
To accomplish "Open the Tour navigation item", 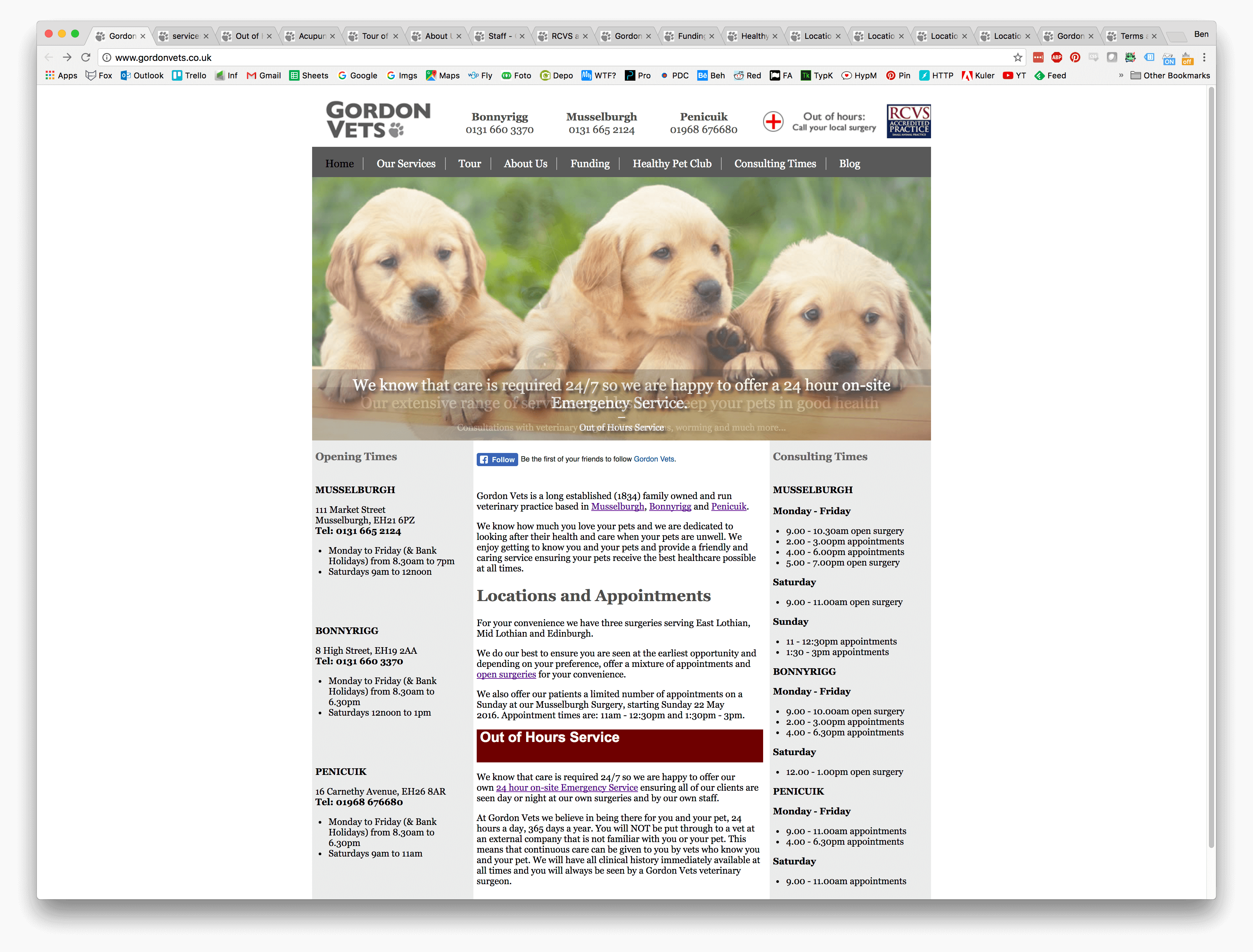I will pyautogui.click(x=469, y=163).
